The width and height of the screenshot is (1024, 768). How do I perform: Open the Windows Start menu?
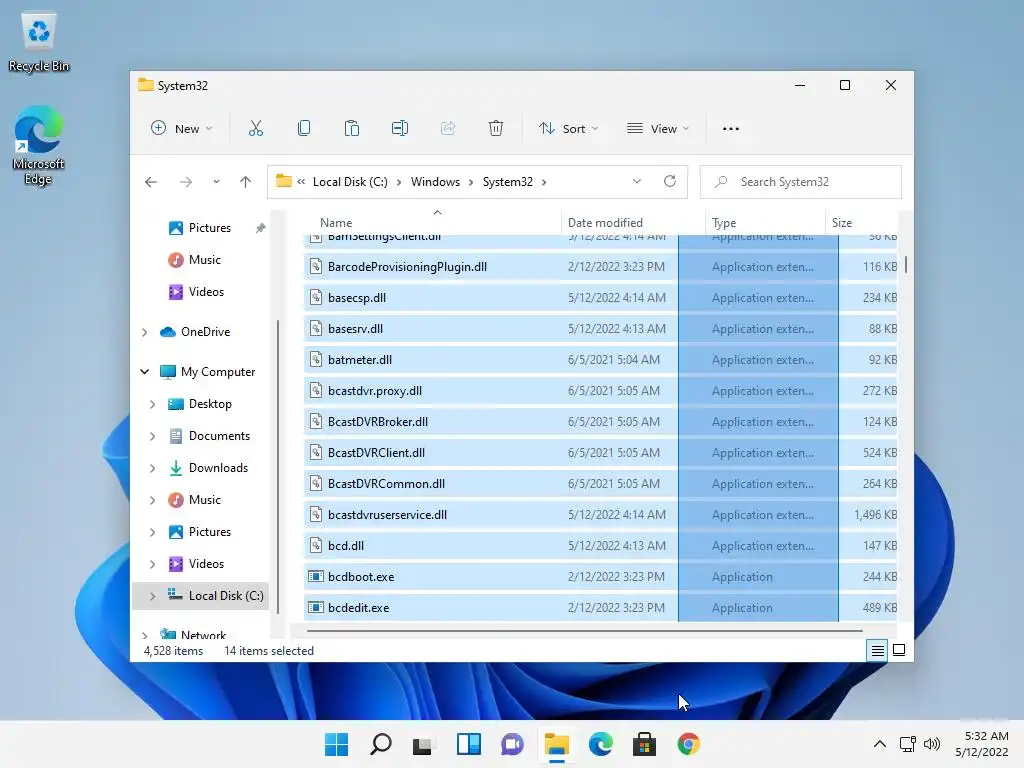337,744
